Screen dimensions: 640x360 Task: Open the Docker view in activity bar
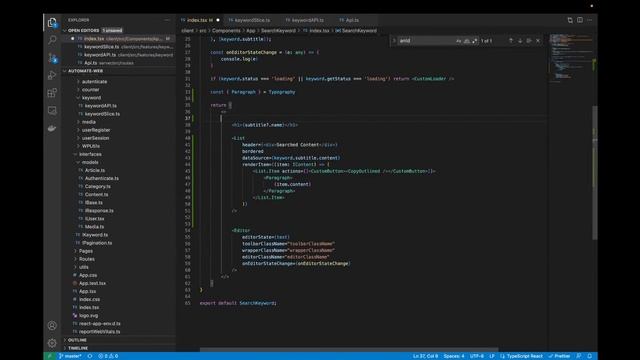tap(52, 128)
